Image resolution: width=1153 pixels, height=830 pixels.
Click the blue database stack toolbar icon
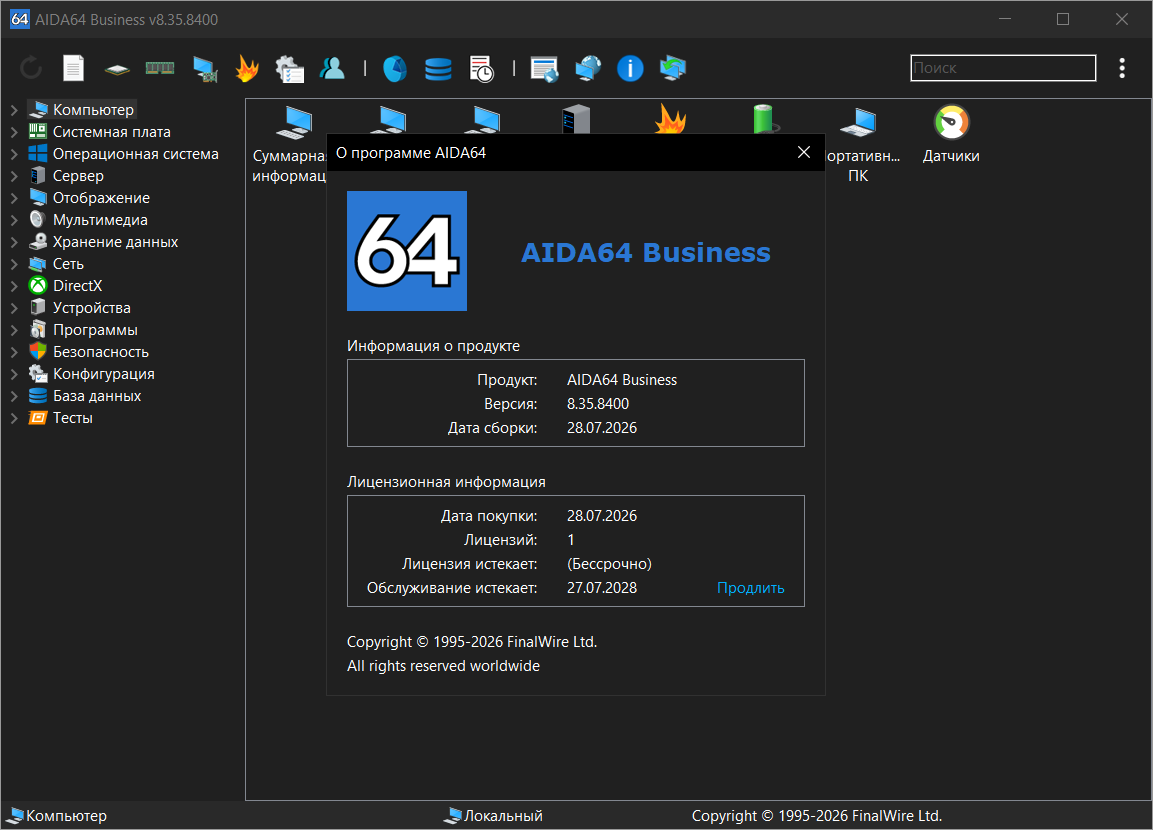[438, 69]
